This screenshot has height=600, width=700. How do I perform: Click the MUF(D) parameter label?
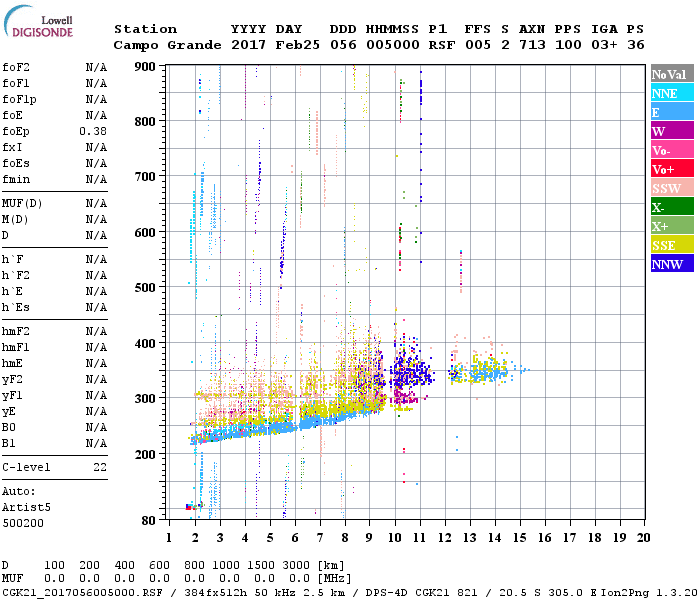(20, 203)
